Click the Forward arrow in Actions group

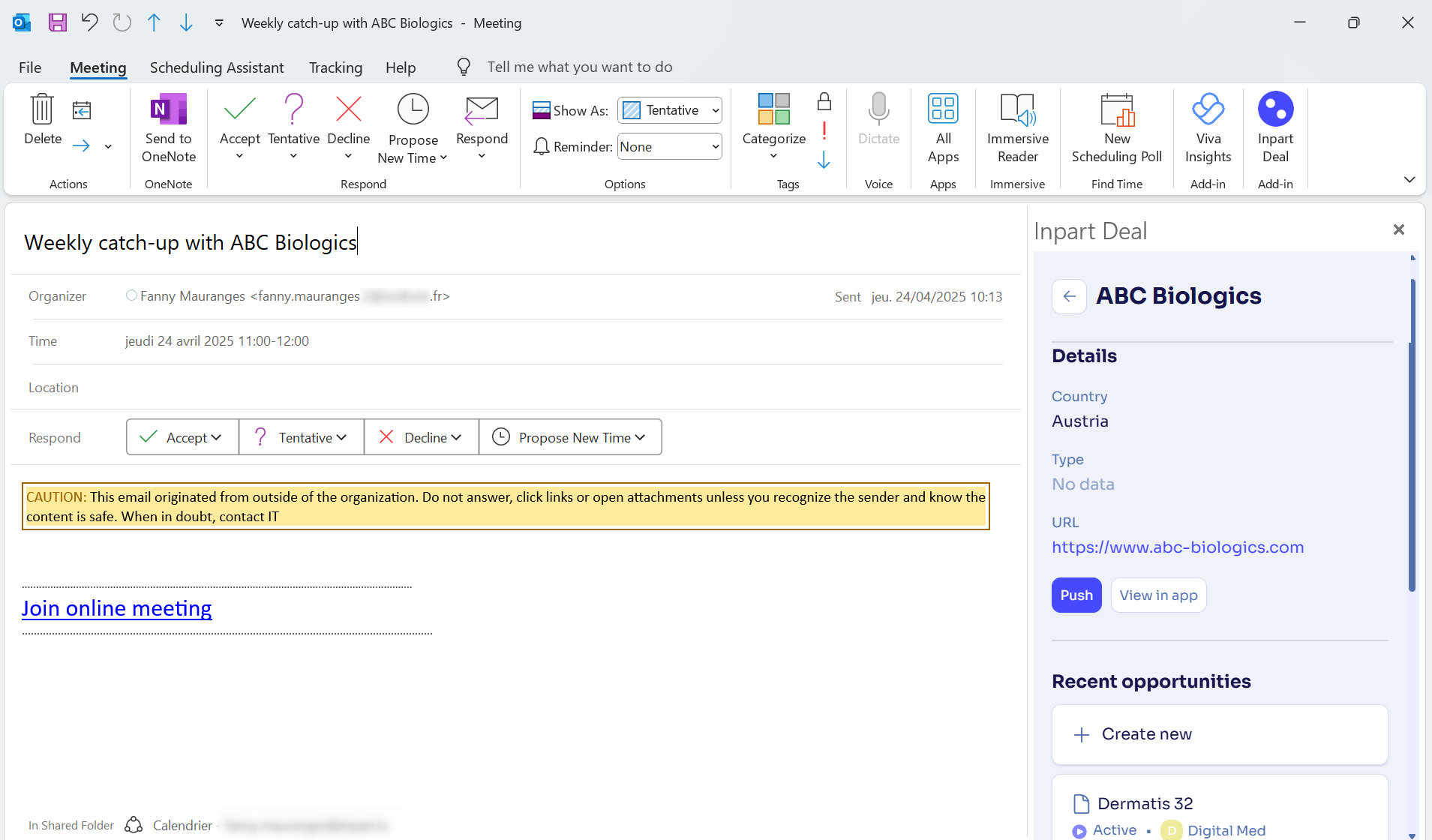(x=82, y=145)
